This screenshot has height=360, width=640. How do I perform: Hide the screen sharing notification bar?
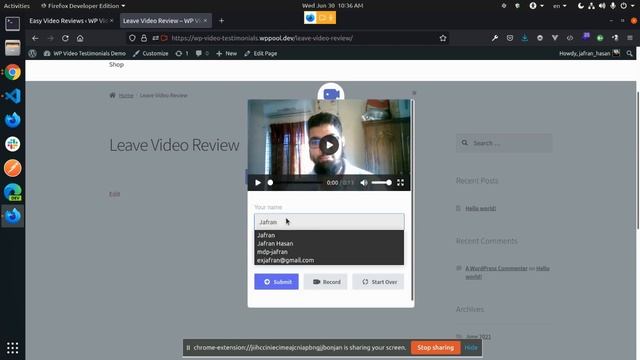(x=471, y=347)
